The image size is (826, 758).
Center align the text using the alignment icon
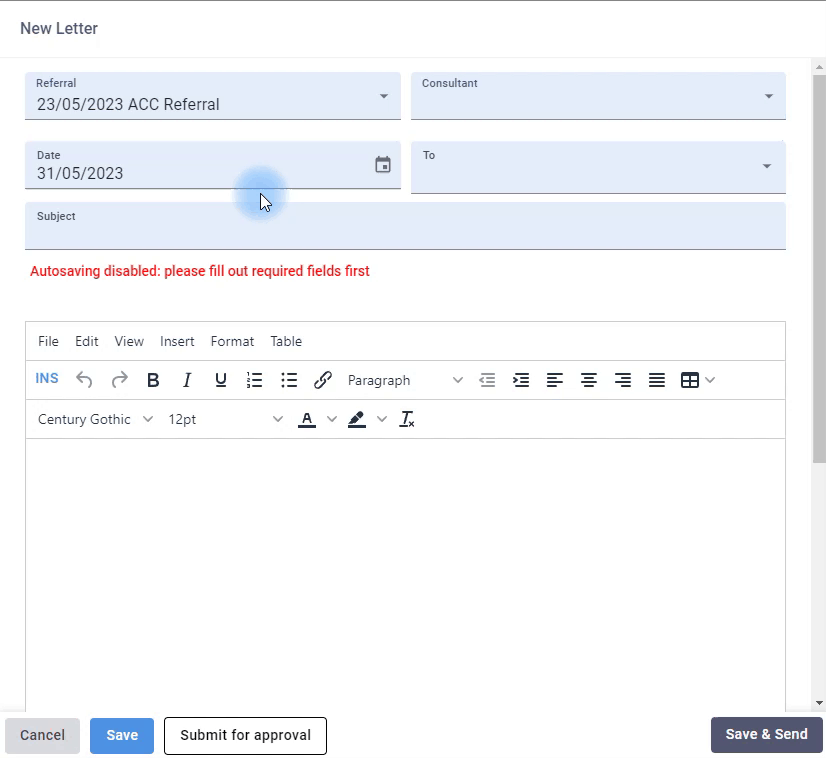pos(589,379)
